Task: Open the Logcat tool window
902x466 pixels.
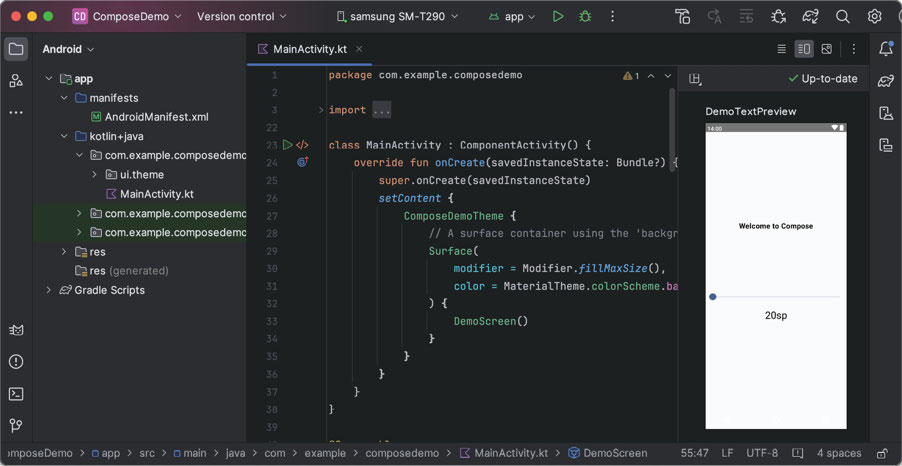Action: click(x=16, y=330)
